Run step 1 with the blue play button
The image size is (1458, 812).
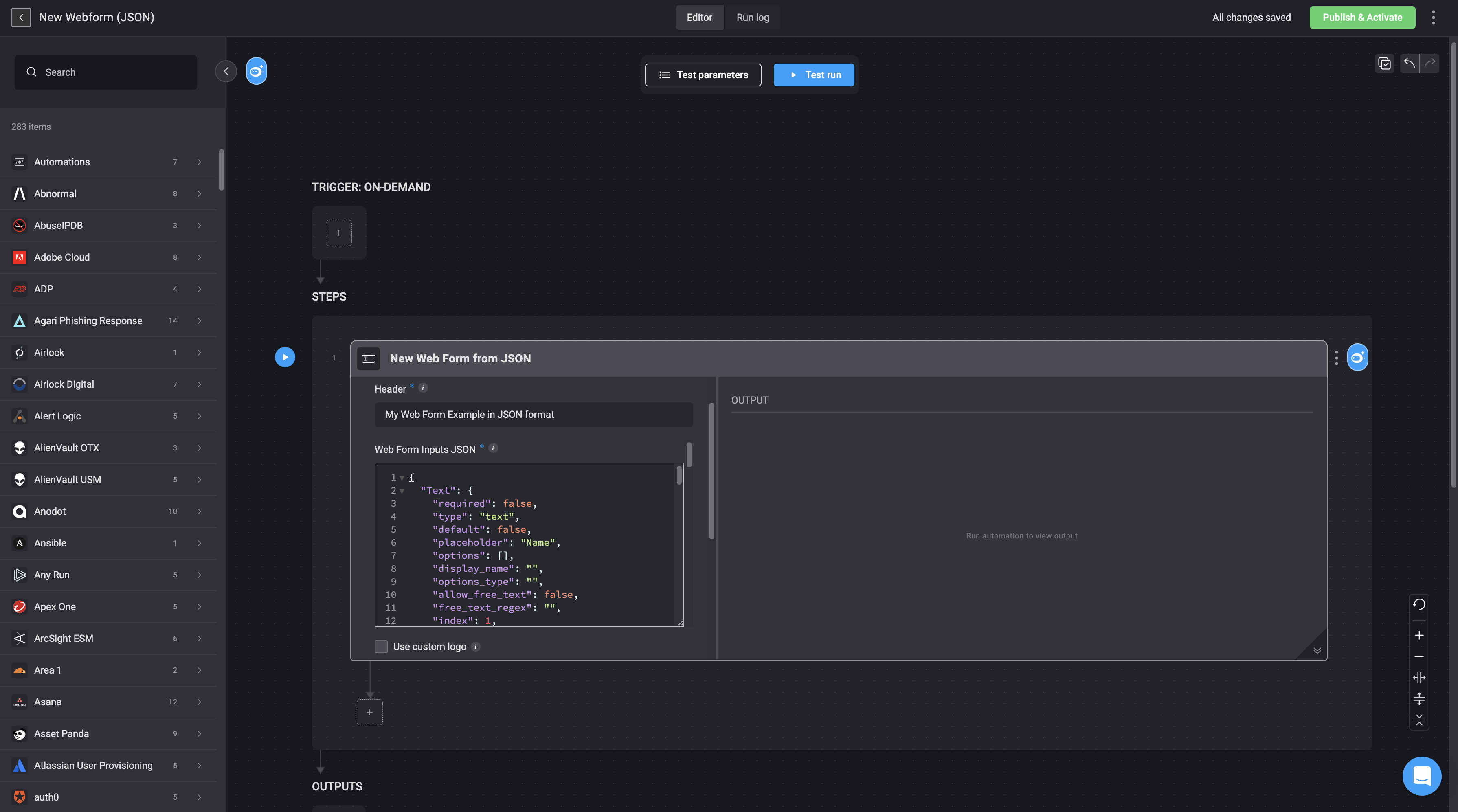pyautogui.click(x=285, y=357)
